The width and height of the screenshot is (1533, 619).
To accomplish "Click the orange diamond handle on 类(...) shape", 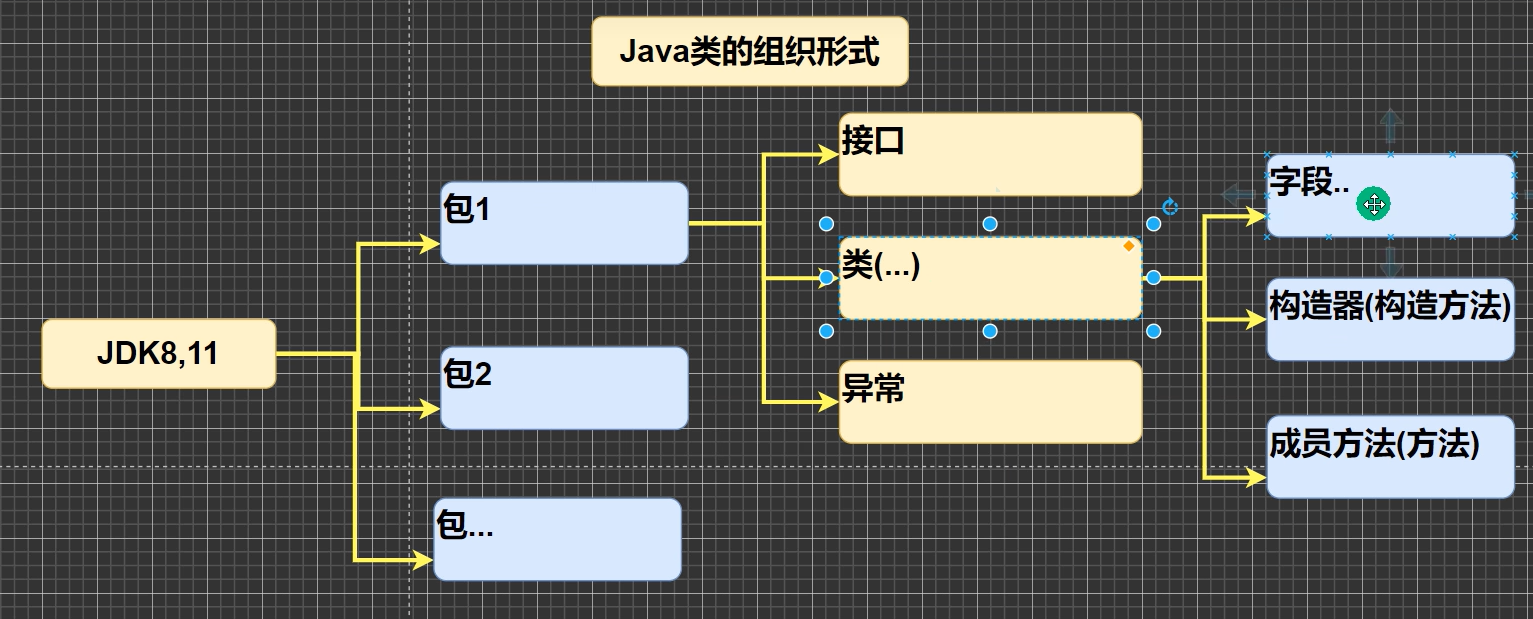I will point(1128,246).
